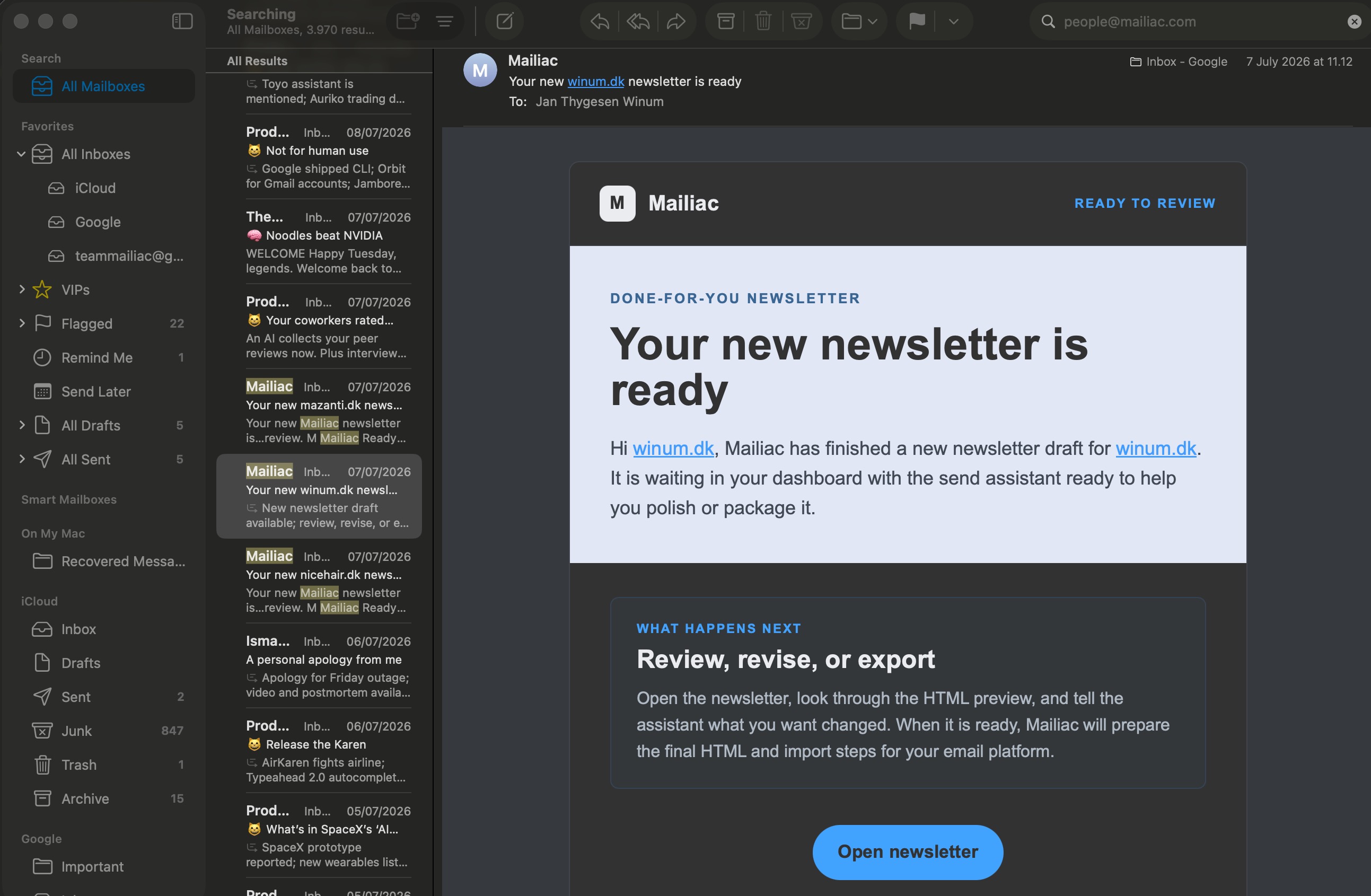Open flag color dropdown arrow
Viewport: 1371px width, 896px height.
tap(953, 21)
